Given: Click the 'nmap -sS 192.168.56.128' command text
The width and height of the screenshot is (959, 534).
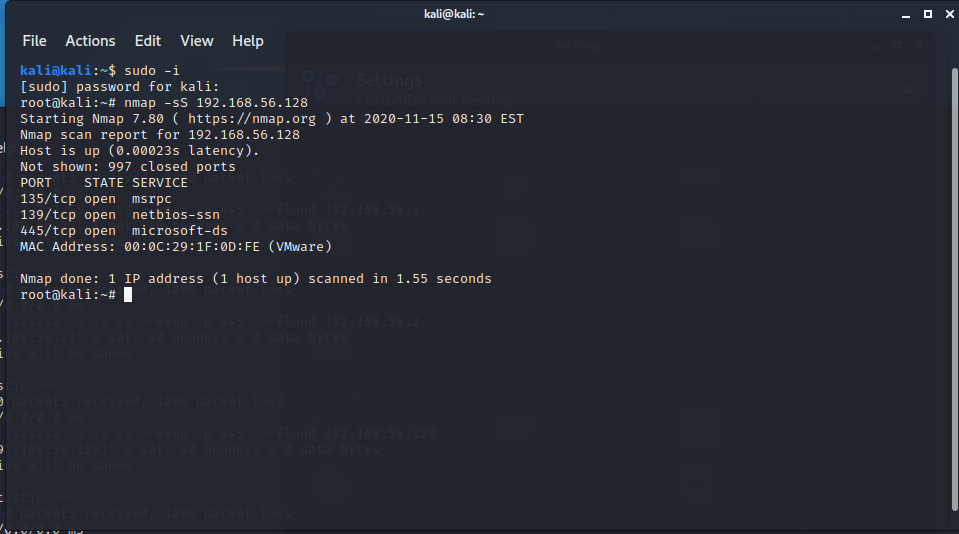Looking at the screenshot, I should [216, 103].
